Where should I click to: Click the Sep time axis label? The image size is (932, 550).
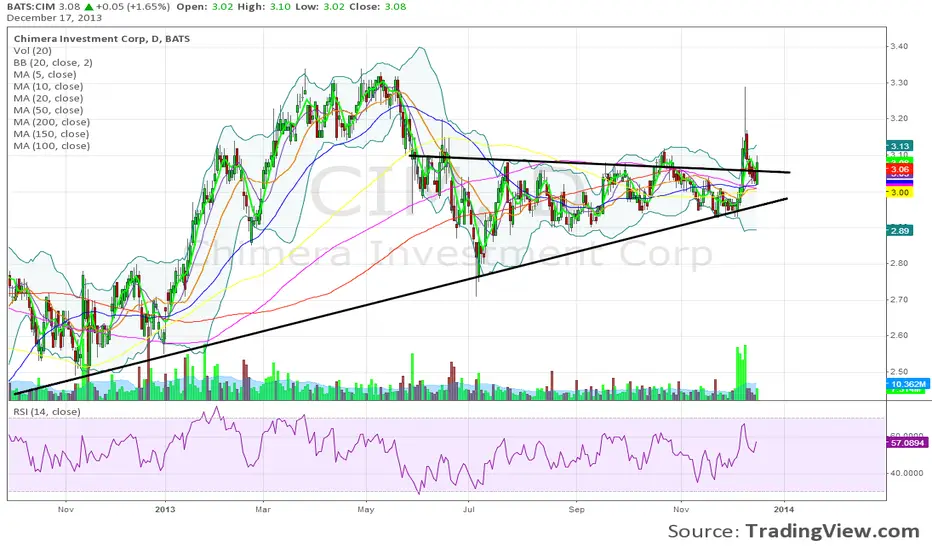576,510
